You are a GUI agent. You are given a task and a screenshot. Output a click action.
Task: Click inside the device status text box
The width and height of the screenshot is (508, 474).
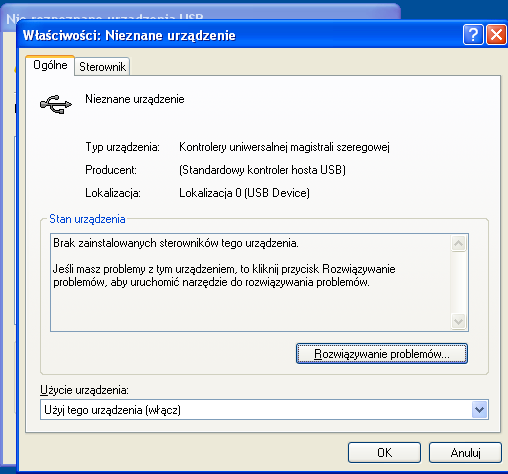pos(250,283)
